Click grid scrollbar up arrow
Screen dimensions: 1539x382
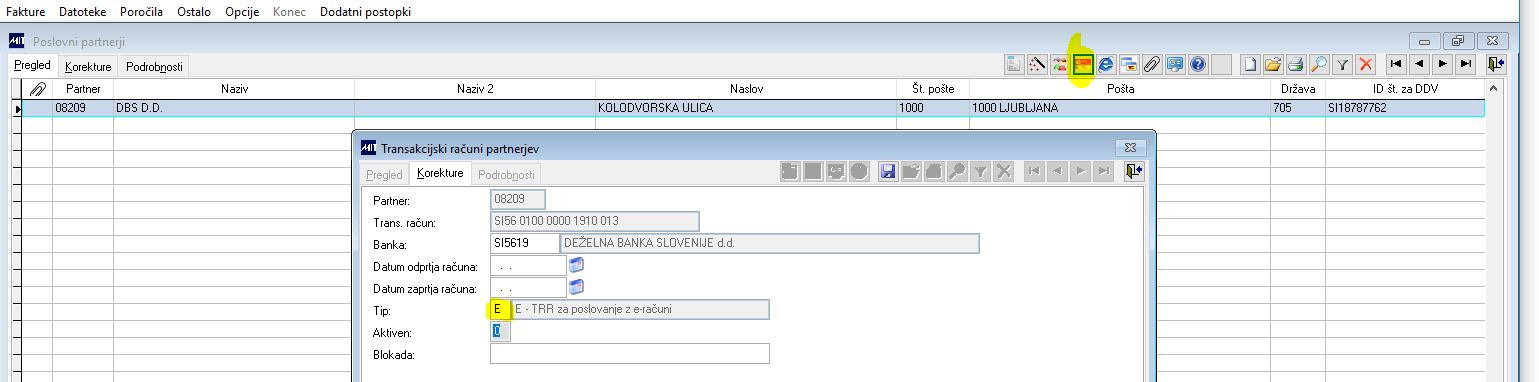(1495, 88)
